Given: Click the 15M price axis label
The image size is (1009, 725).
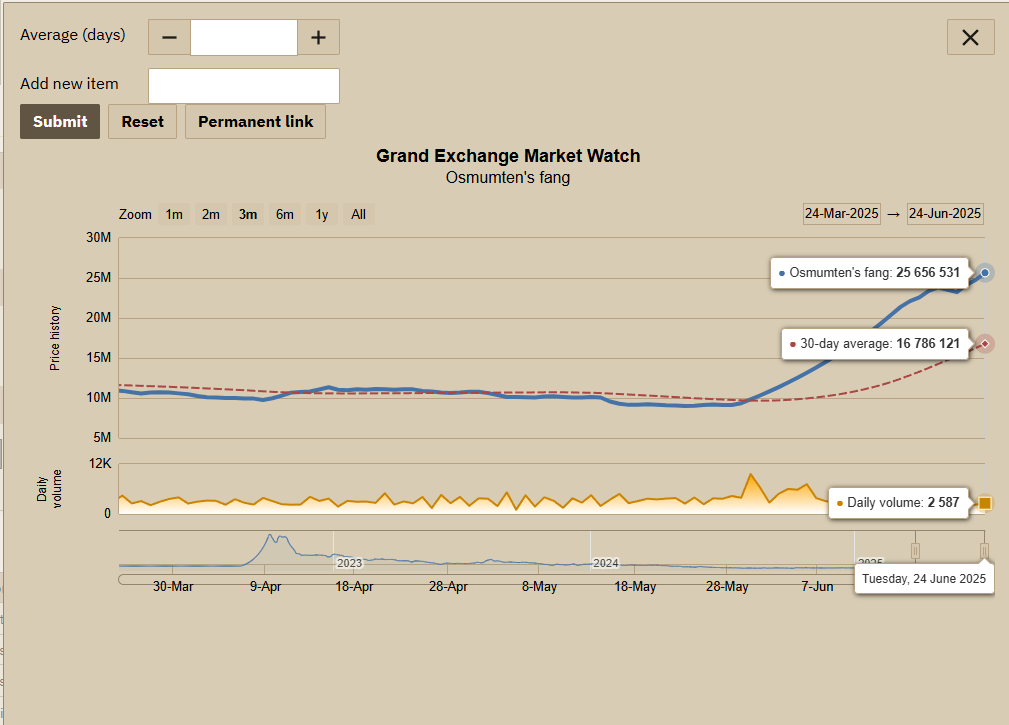Looking at the screenshot, I should coord(98,358).
